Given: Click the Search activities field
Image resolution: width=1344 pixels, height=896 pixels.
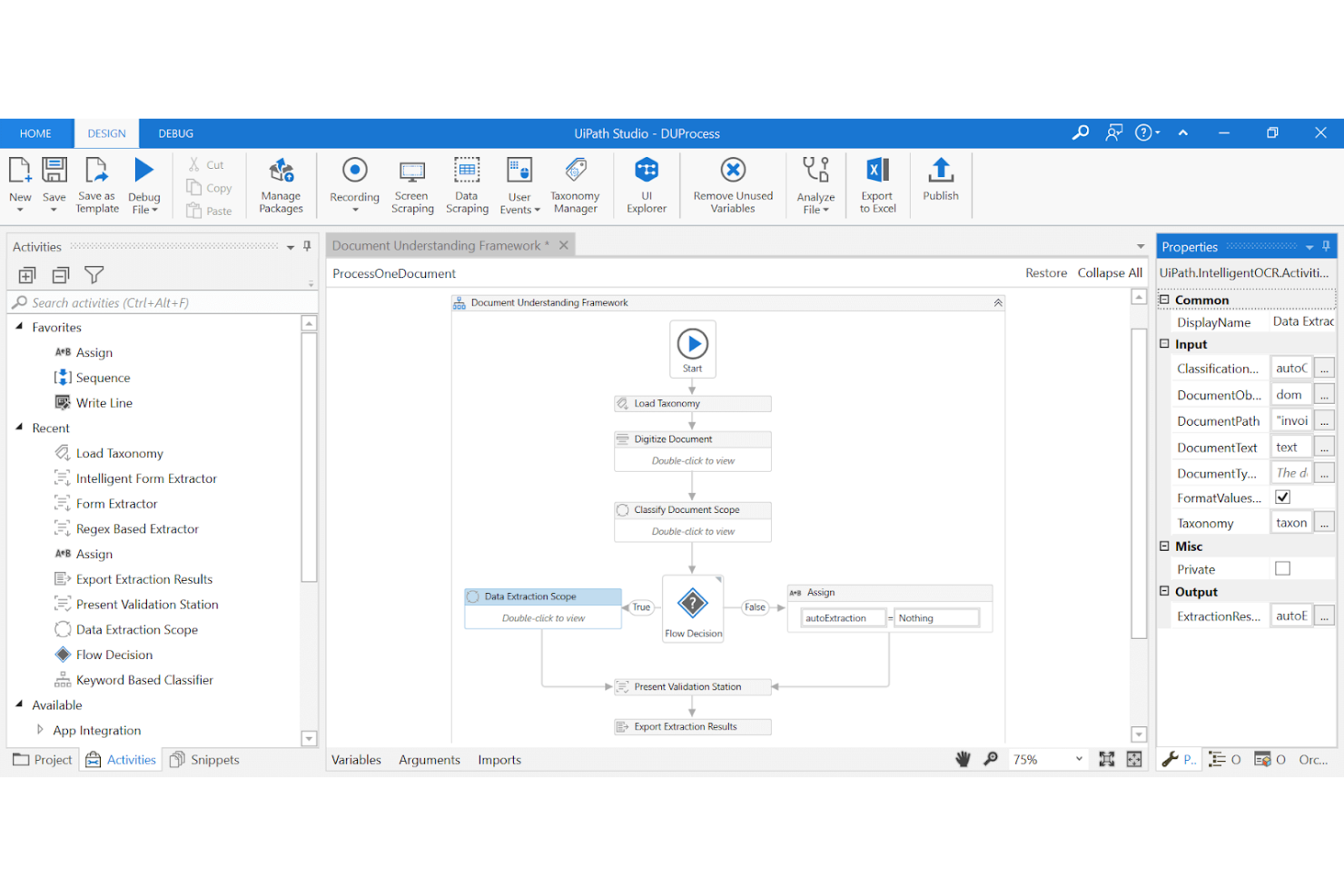Looking at the screenshot, I should 161,302.
